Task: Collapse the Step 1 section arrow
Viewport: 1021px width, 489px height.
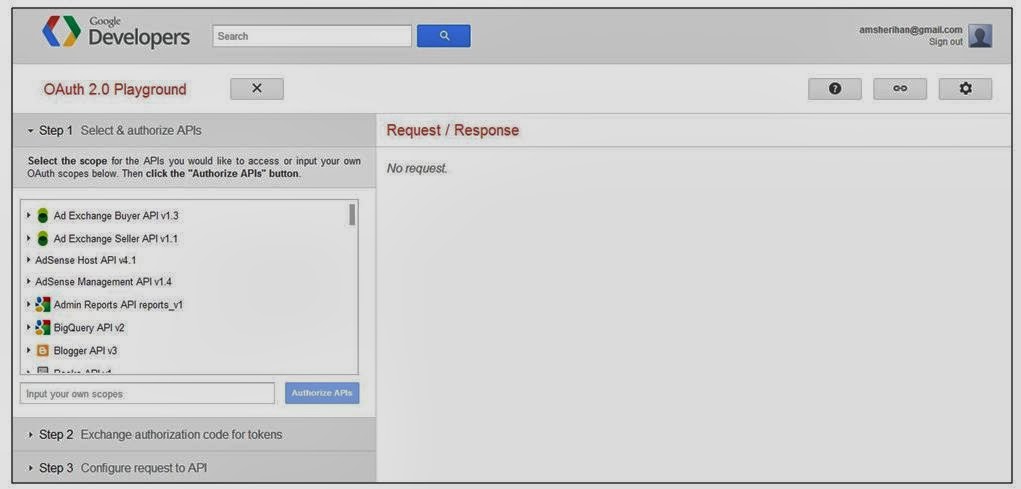Action: (31, 131)
